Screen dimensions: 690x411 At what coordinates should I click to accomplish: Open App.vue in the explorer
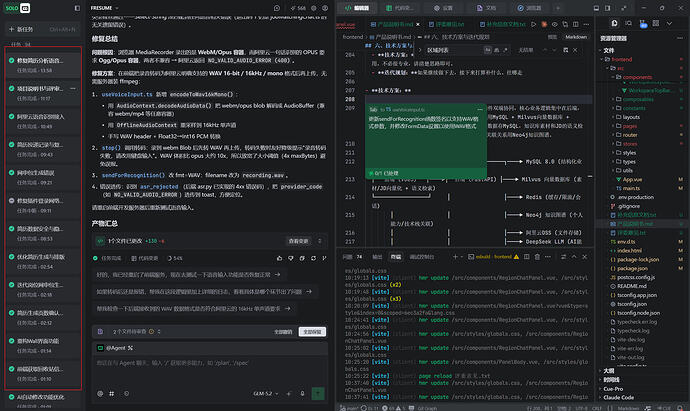pos(632,180)
